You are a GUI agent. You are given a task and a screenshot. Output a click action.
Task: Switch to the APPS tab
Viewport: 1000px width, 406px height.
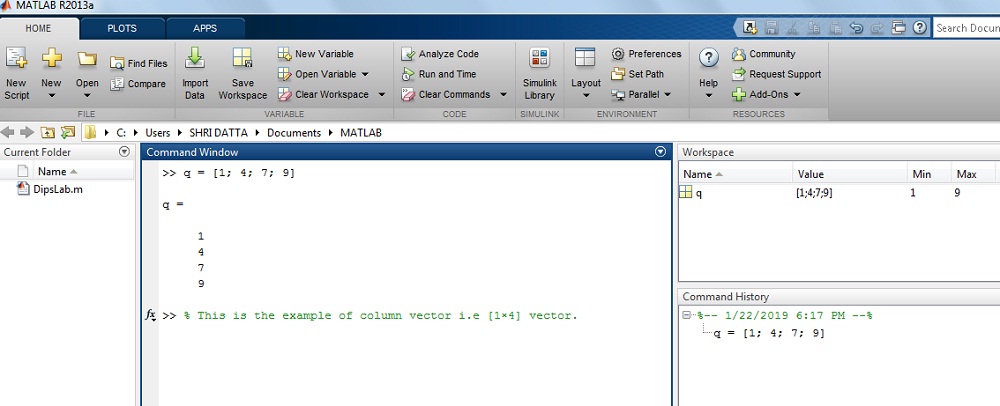205,28
